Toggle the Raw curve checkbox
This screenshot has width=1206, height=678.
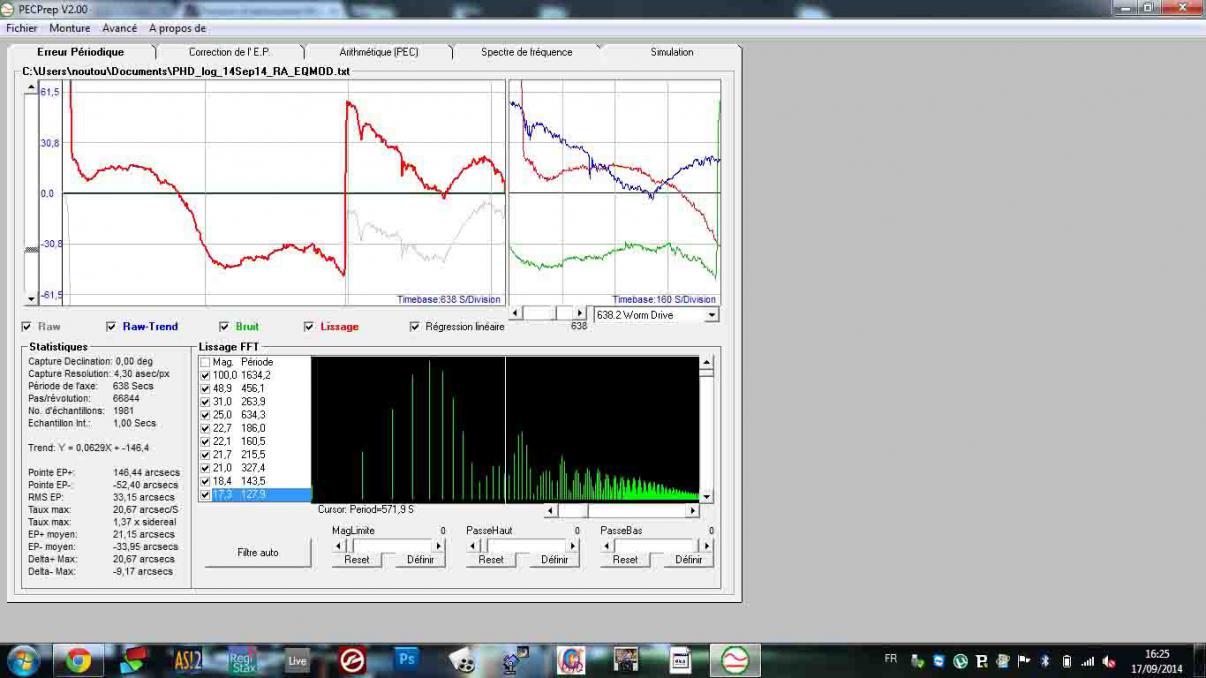26,327
